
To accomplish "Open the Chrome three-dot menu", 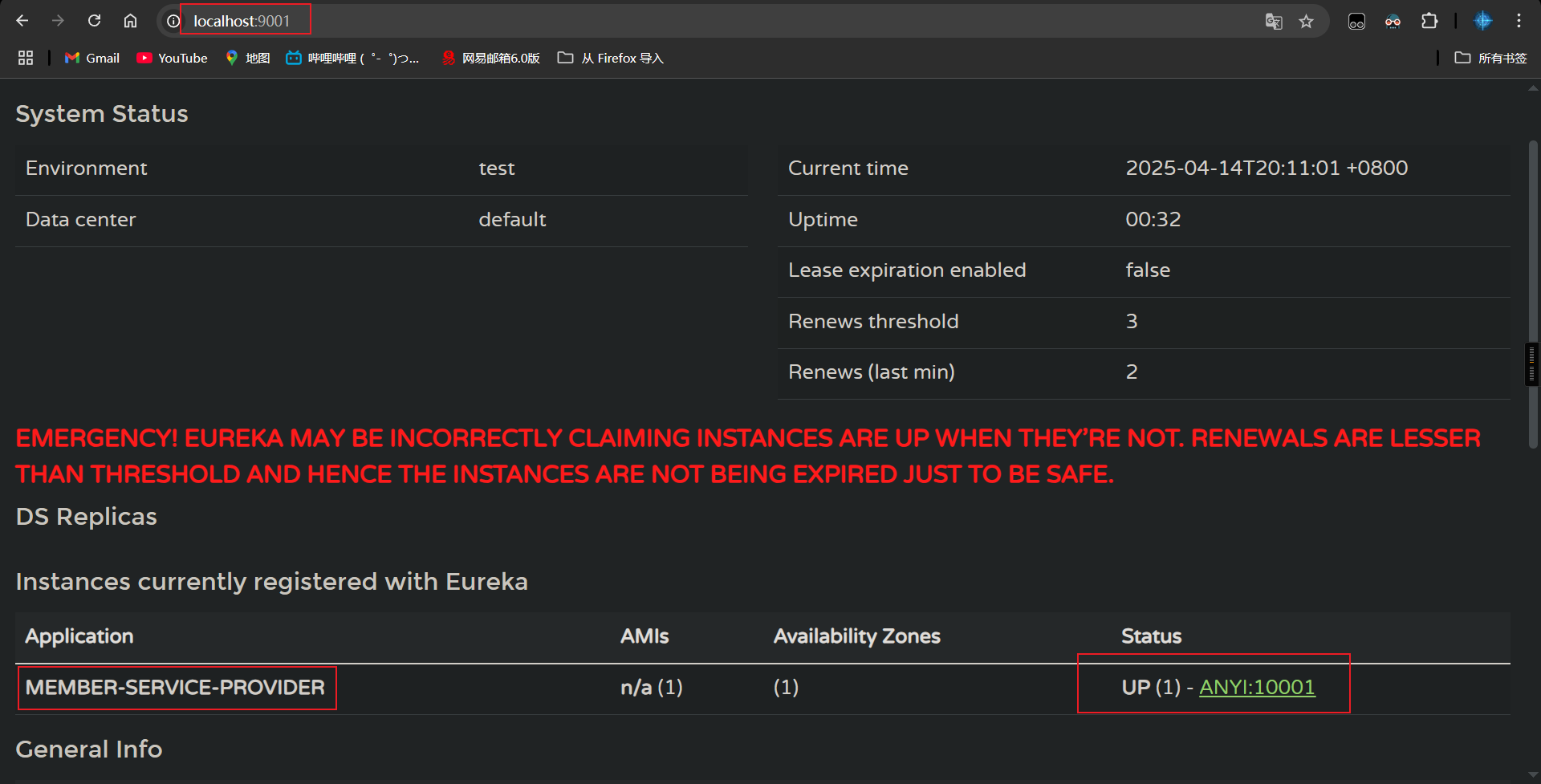I will [x=1519, y=22].
